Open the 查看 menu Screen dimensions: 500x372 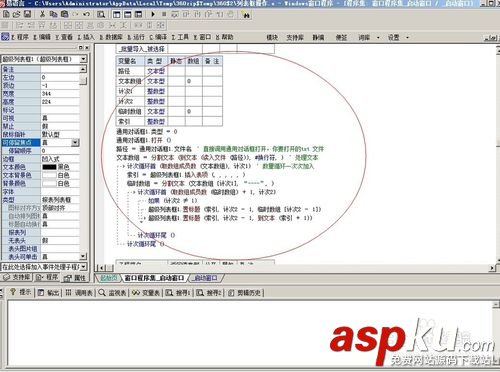coord(64,37)
